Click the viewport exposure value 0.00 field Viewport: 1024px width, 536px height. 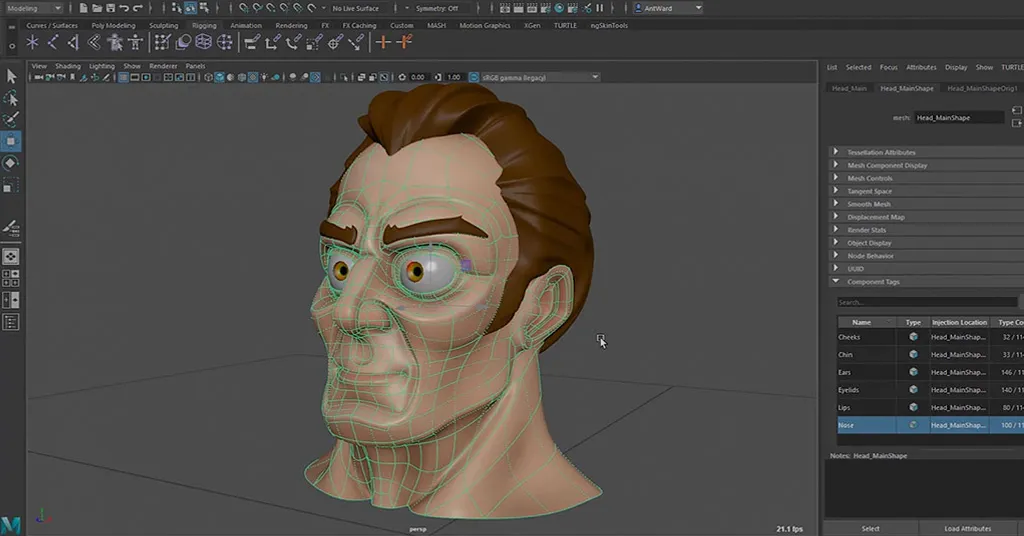tap(419, 77)
